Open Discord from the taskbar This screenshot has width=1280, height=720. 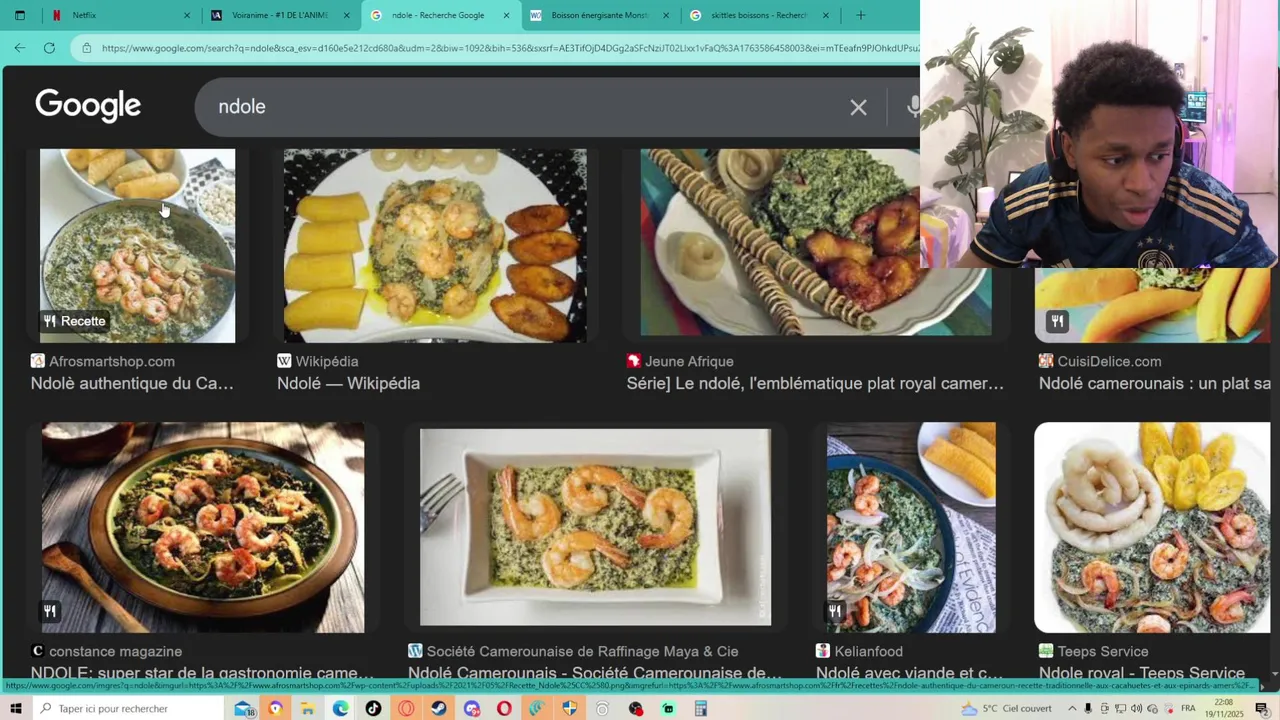[x=472, y=709]
